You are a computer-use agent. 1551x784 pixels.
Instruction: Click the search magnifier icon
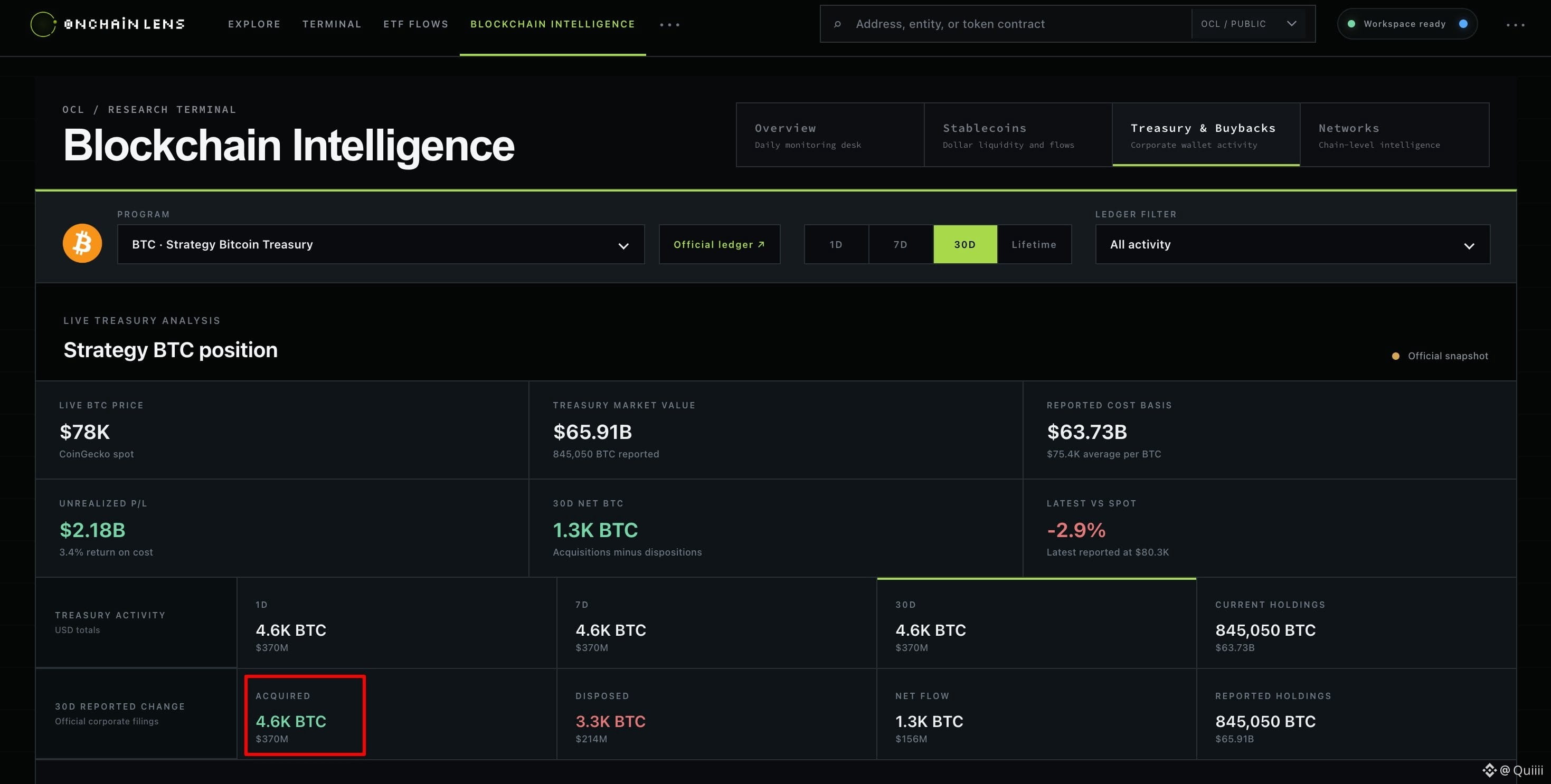[837, 24]
